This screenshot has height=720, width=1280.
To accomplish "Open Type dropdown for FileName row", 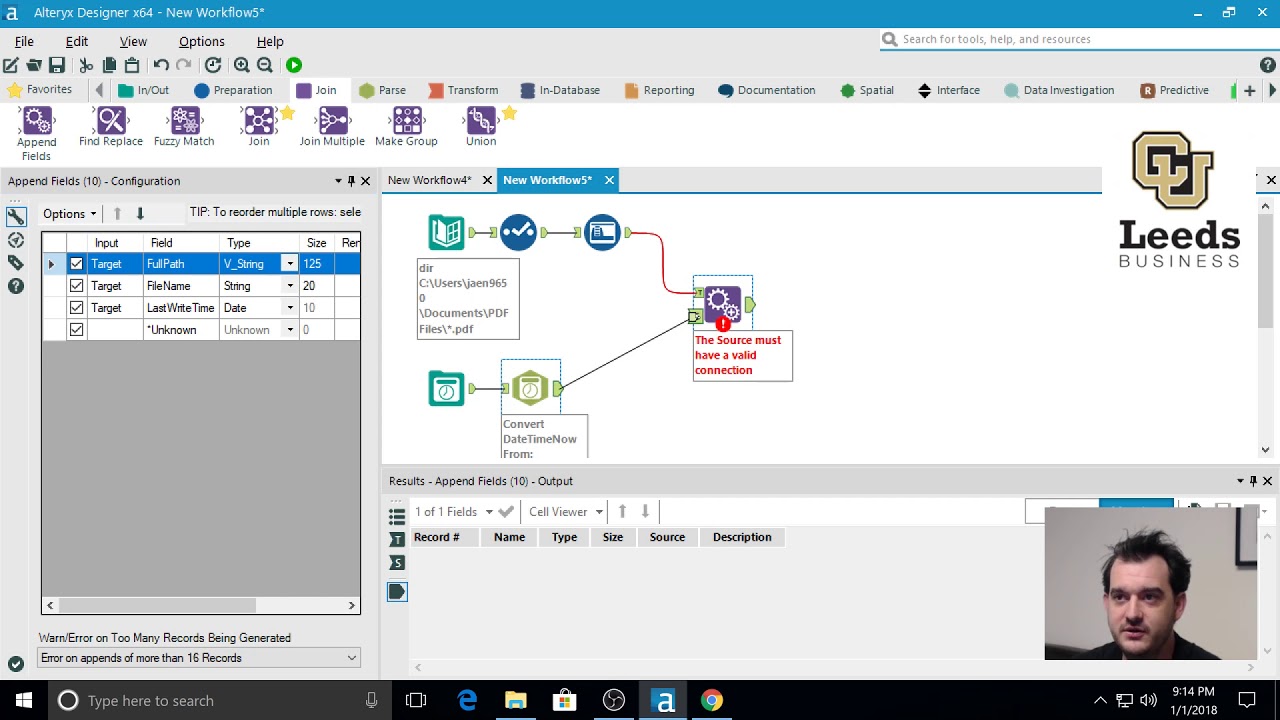I will (290, 286).
